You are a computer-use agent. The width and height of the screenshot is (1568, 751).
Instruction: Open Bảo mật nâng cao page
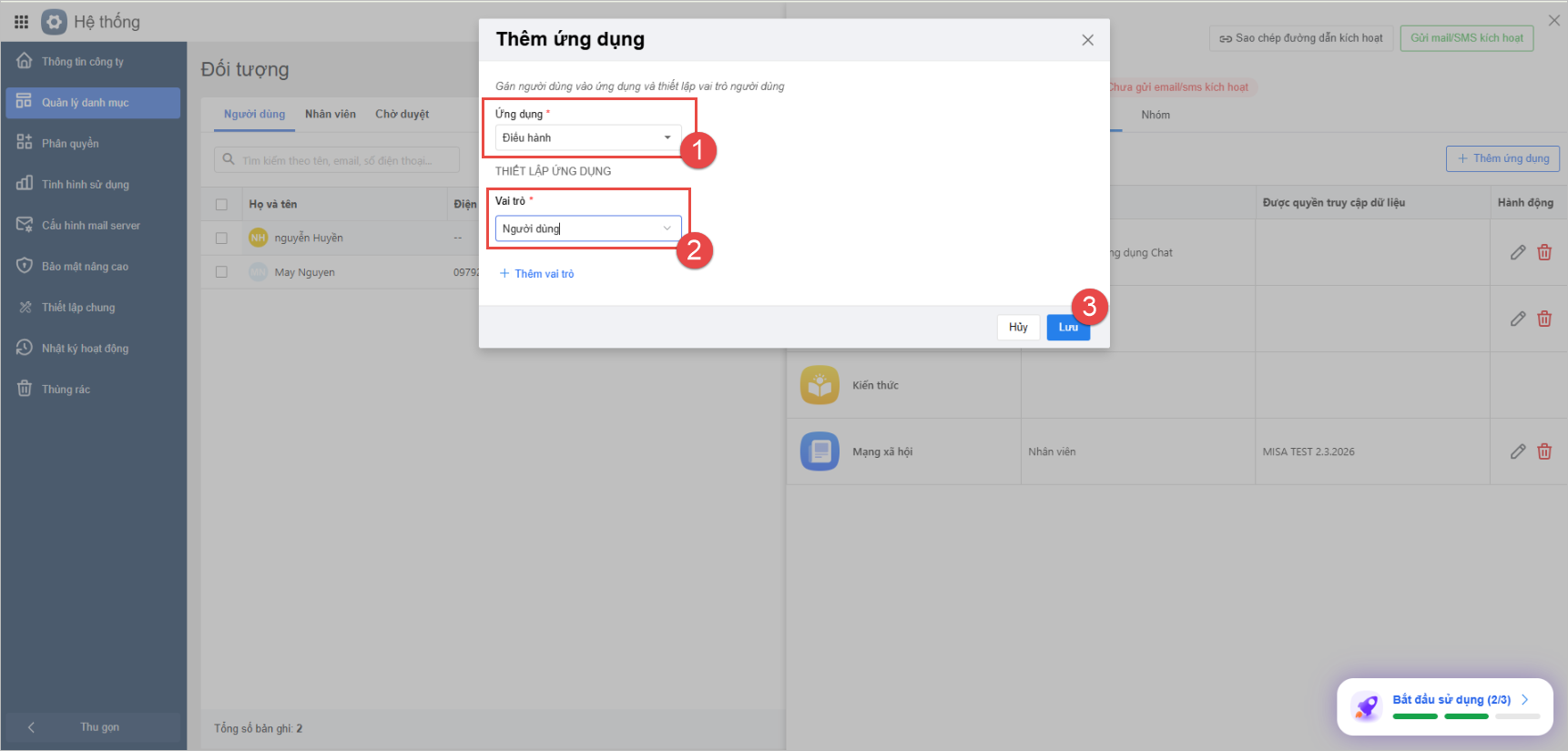point(93,267)
